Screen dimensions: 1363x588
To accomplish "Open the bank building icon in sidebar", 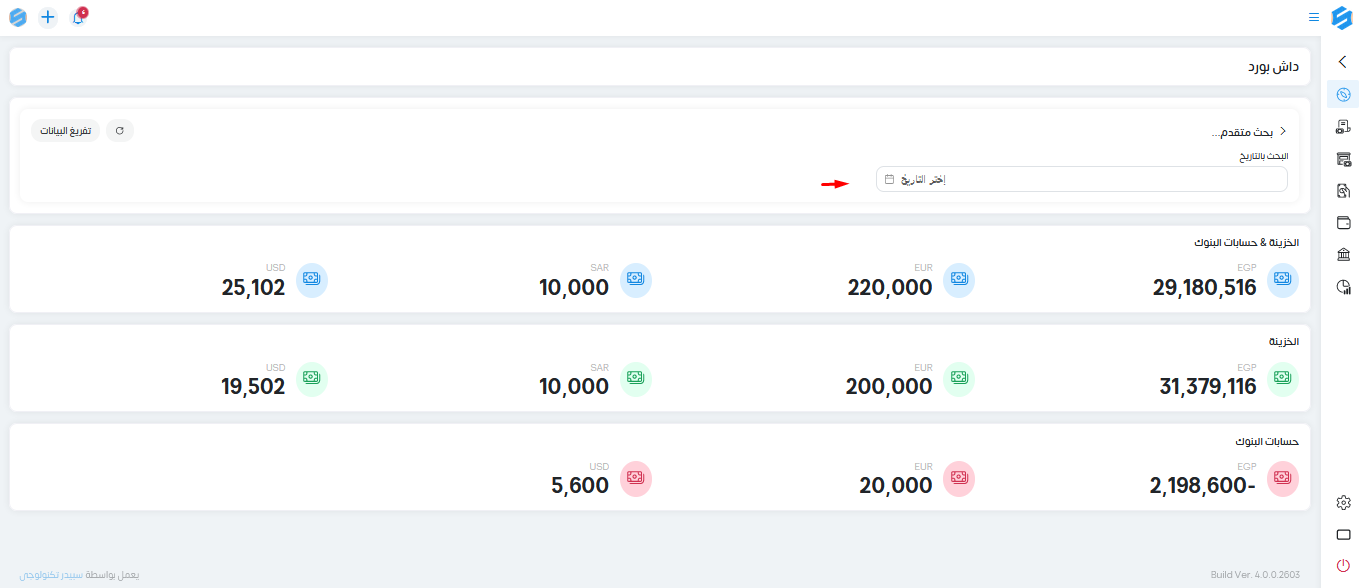I will click(x=1343, y=254).
